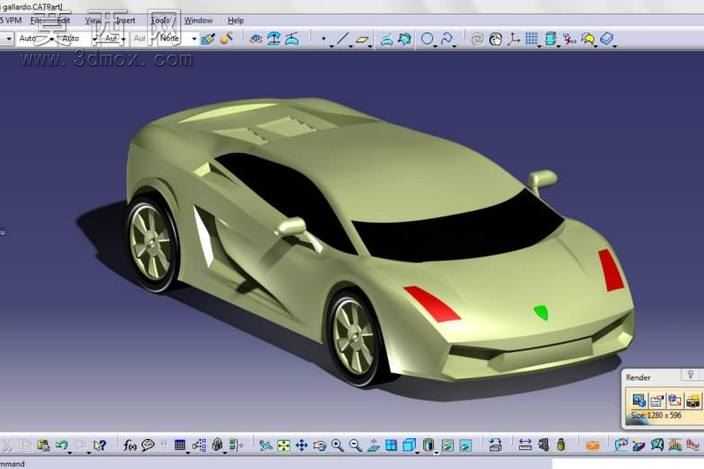Click the third icon in Render panel
704x469 pixels.
point(674,399)
